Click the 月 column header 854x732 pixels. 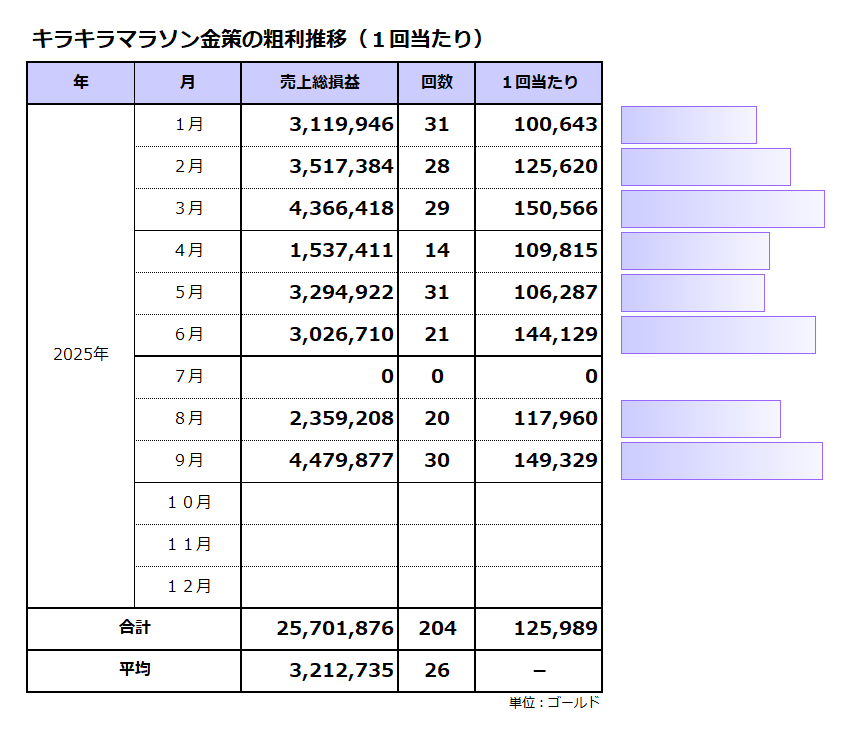[x=188, y=83]
